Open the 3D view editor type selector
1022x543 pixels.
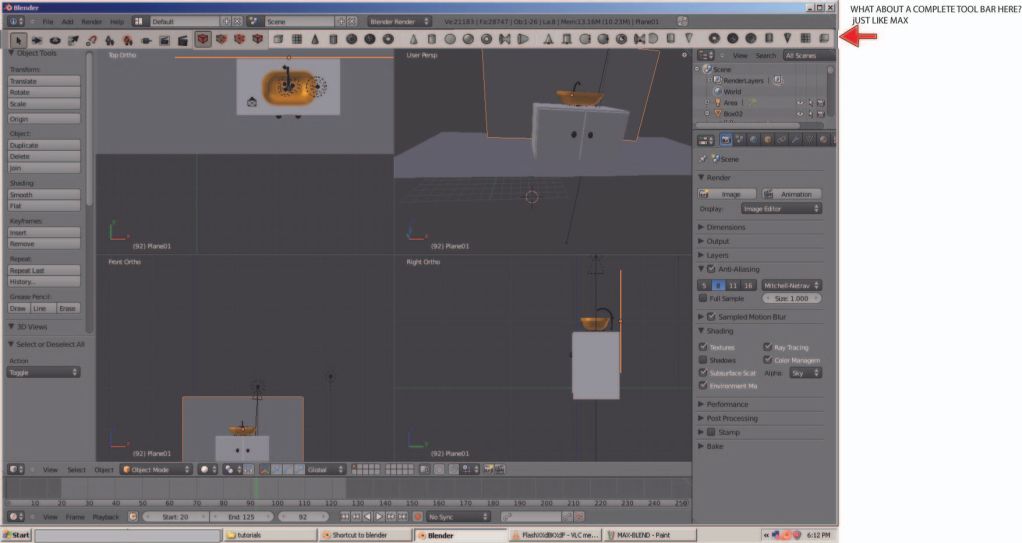point(16,469)
